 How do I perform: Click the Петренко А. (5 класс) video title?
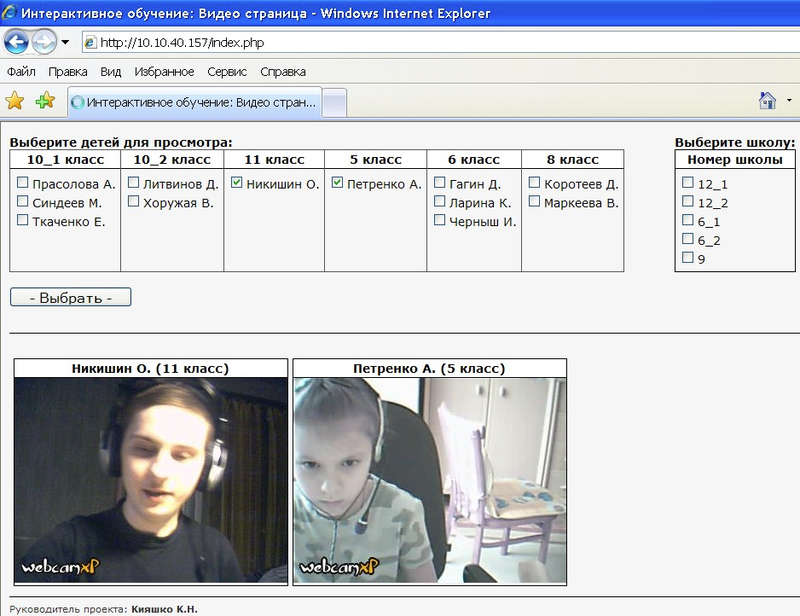click(429, 368)
